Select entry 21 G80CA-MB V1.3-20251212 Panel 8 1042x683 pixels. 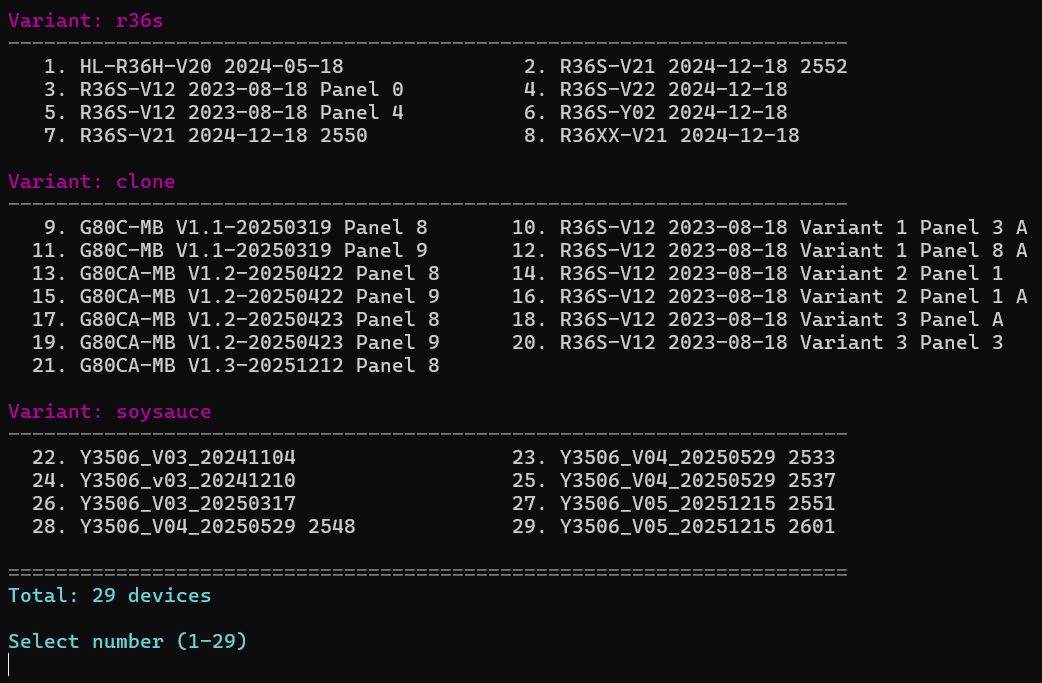point(235,365)
